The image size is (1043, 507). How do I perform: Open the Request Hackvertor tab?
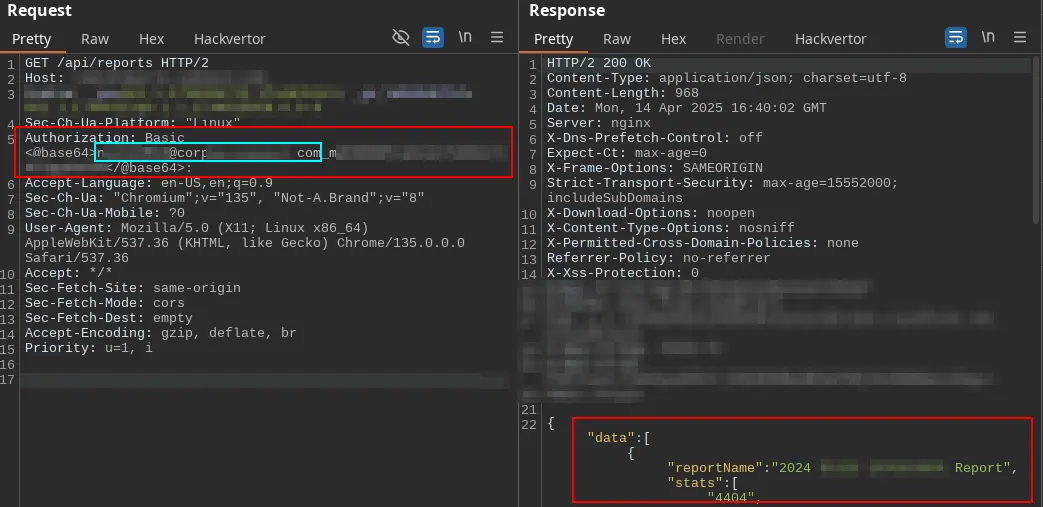(x=230, y=39)
